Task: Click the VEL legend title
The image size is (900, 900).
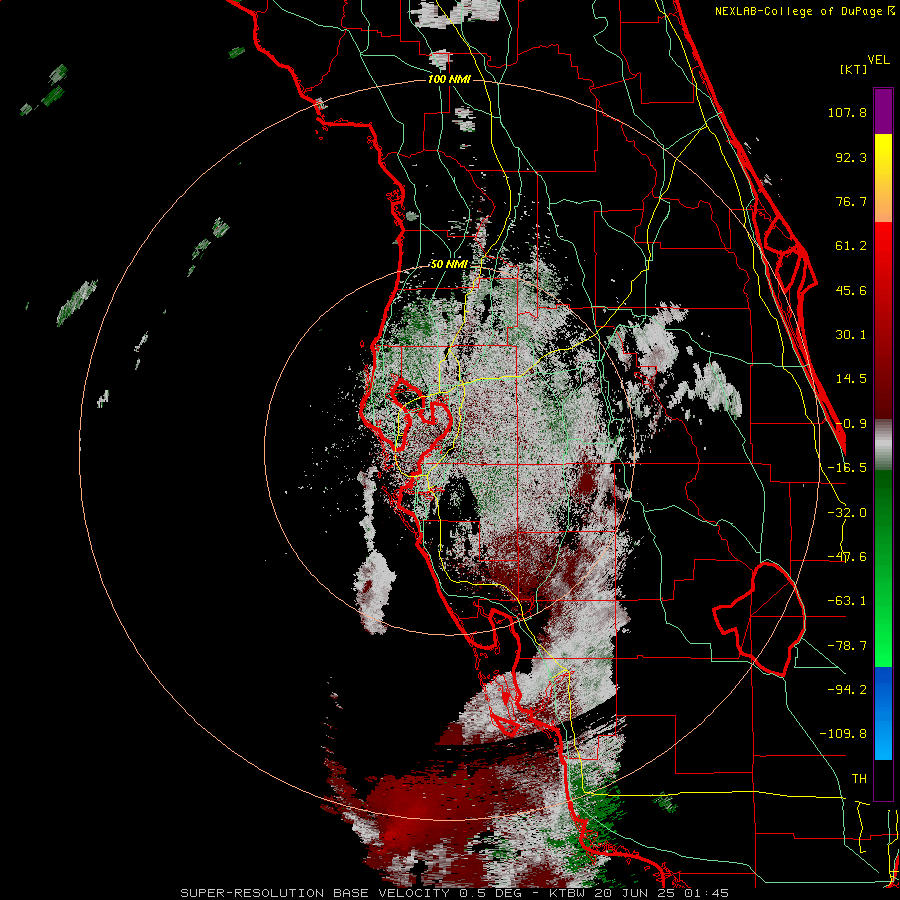Action: [x=878, y=60]
